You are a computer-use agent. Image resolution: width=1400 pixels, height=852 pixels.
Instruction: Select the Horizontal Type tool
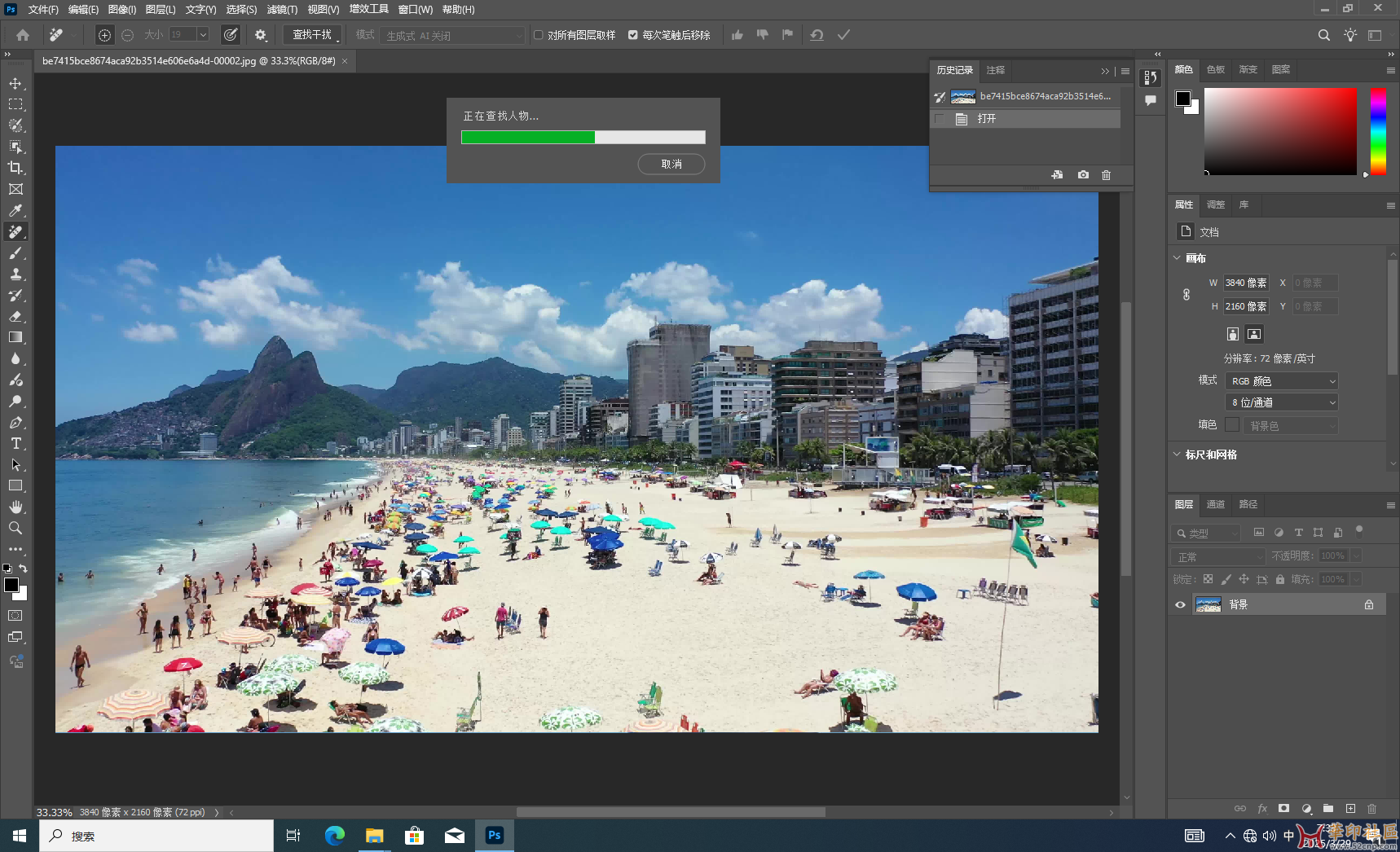15,443
